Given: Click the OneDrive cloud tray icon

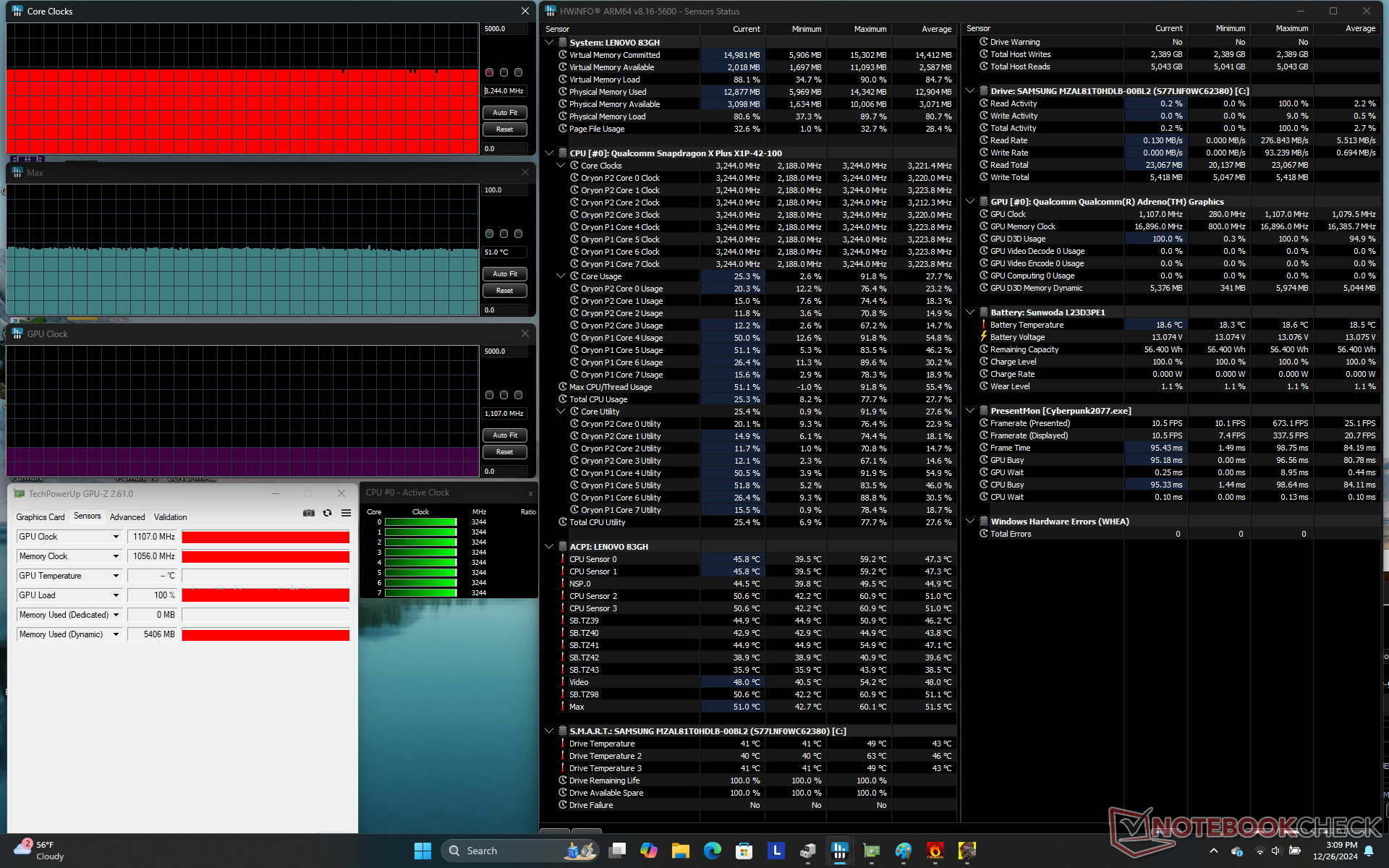Looking at the screenshot, I should point(1236,851).
